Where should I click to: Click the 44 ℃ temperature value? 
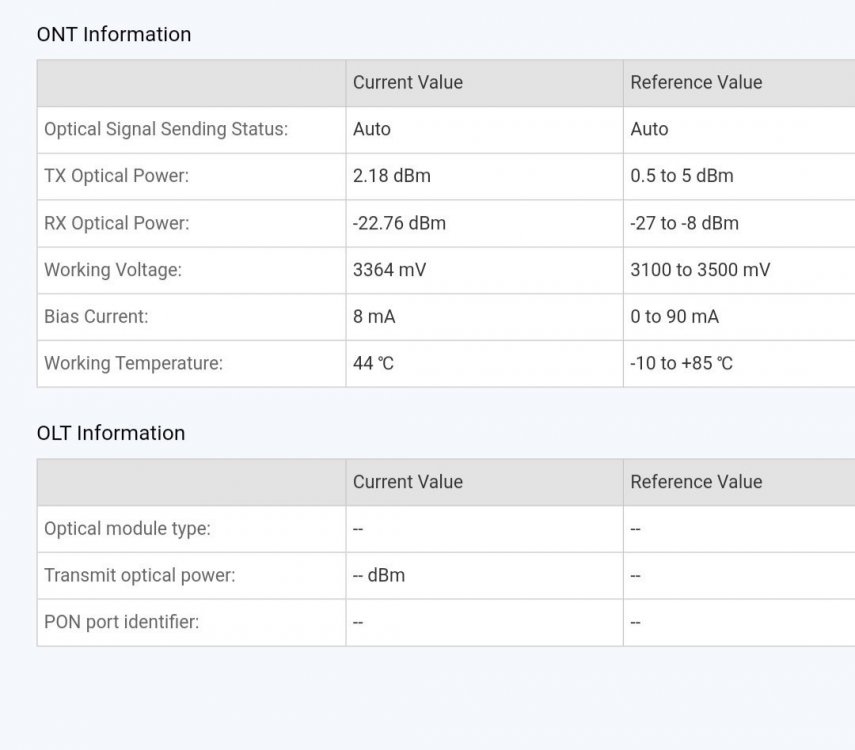(373, 363)
